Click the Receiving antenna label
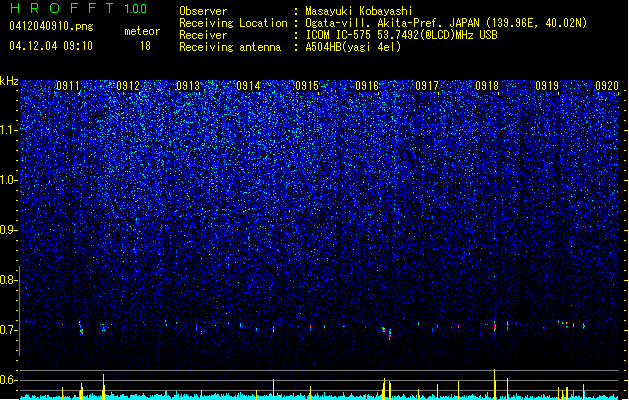629x400 pixels. (x=230, y=47)
